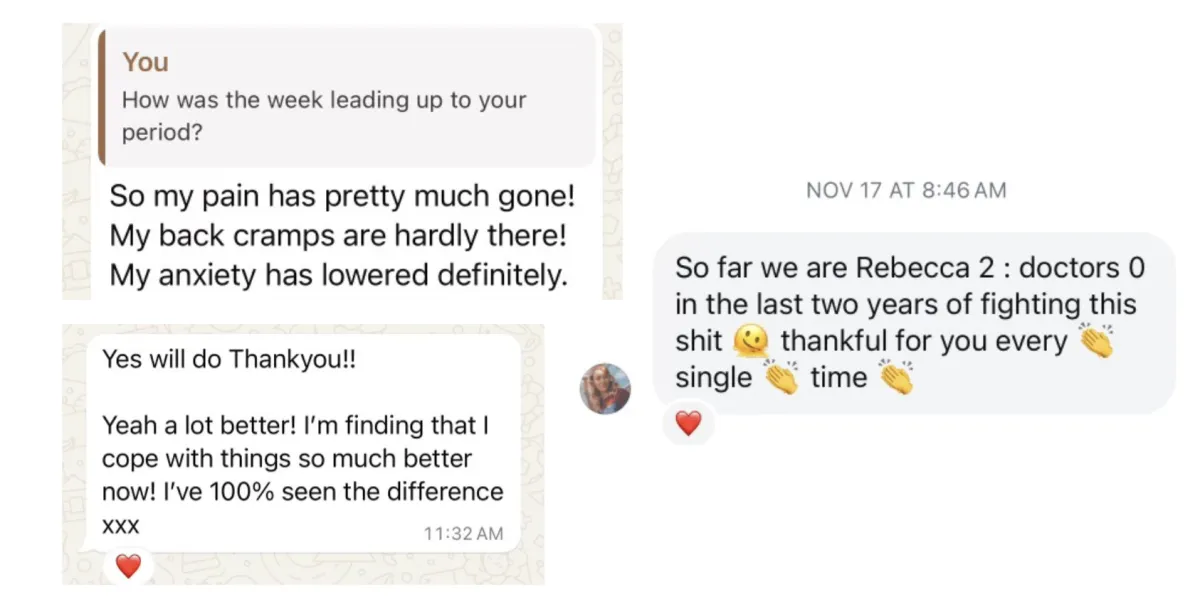Screen dimensions: 1200x604
Task: Click "My anxiety has lowered definitely." text
Action: [338, 275]
